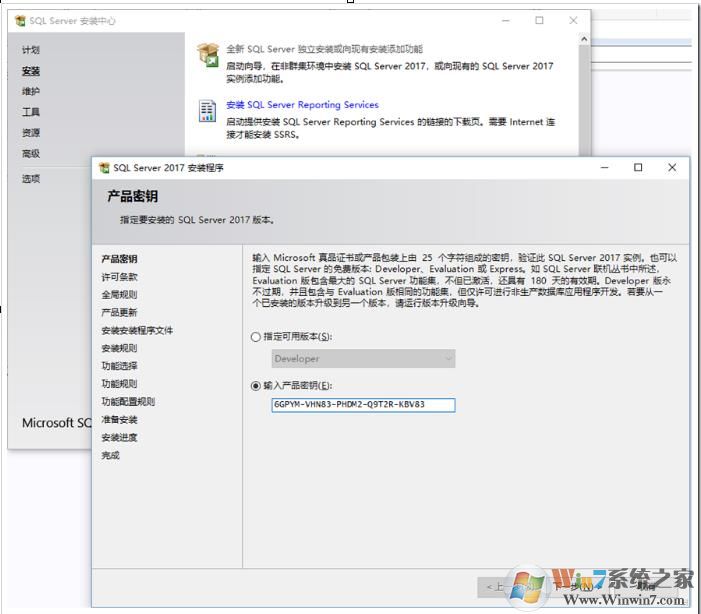Close the SQL Server 安装中心 window

[x=573, y=20]
